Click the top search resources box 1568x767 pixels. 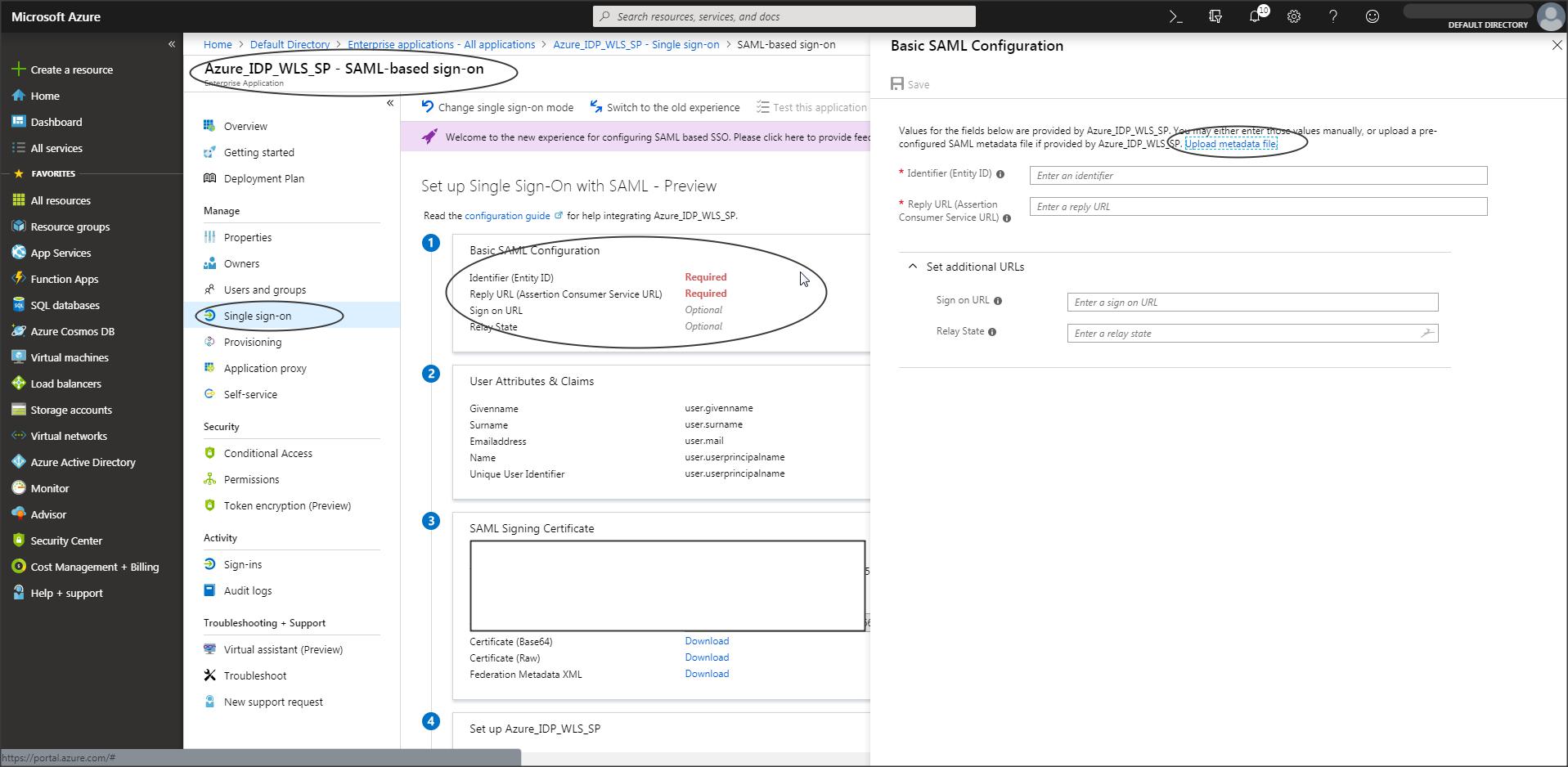[784, 16]
